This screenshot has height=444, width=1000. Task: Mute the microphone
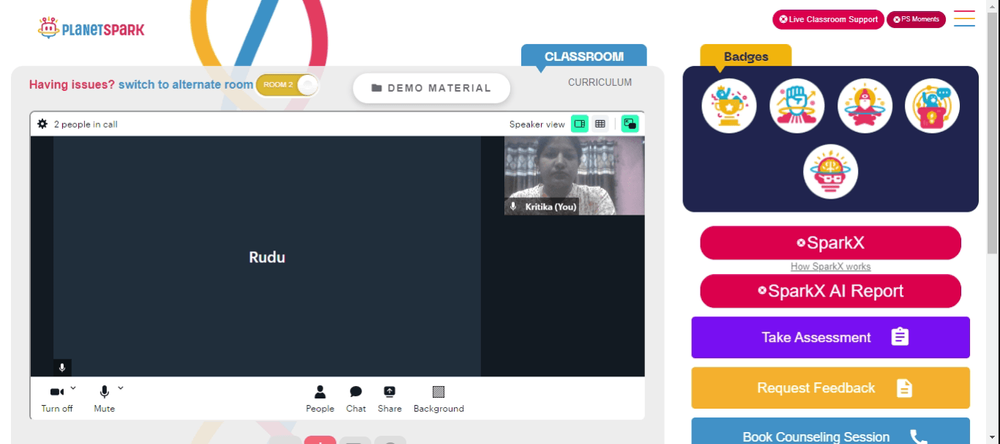coord(105,399)
